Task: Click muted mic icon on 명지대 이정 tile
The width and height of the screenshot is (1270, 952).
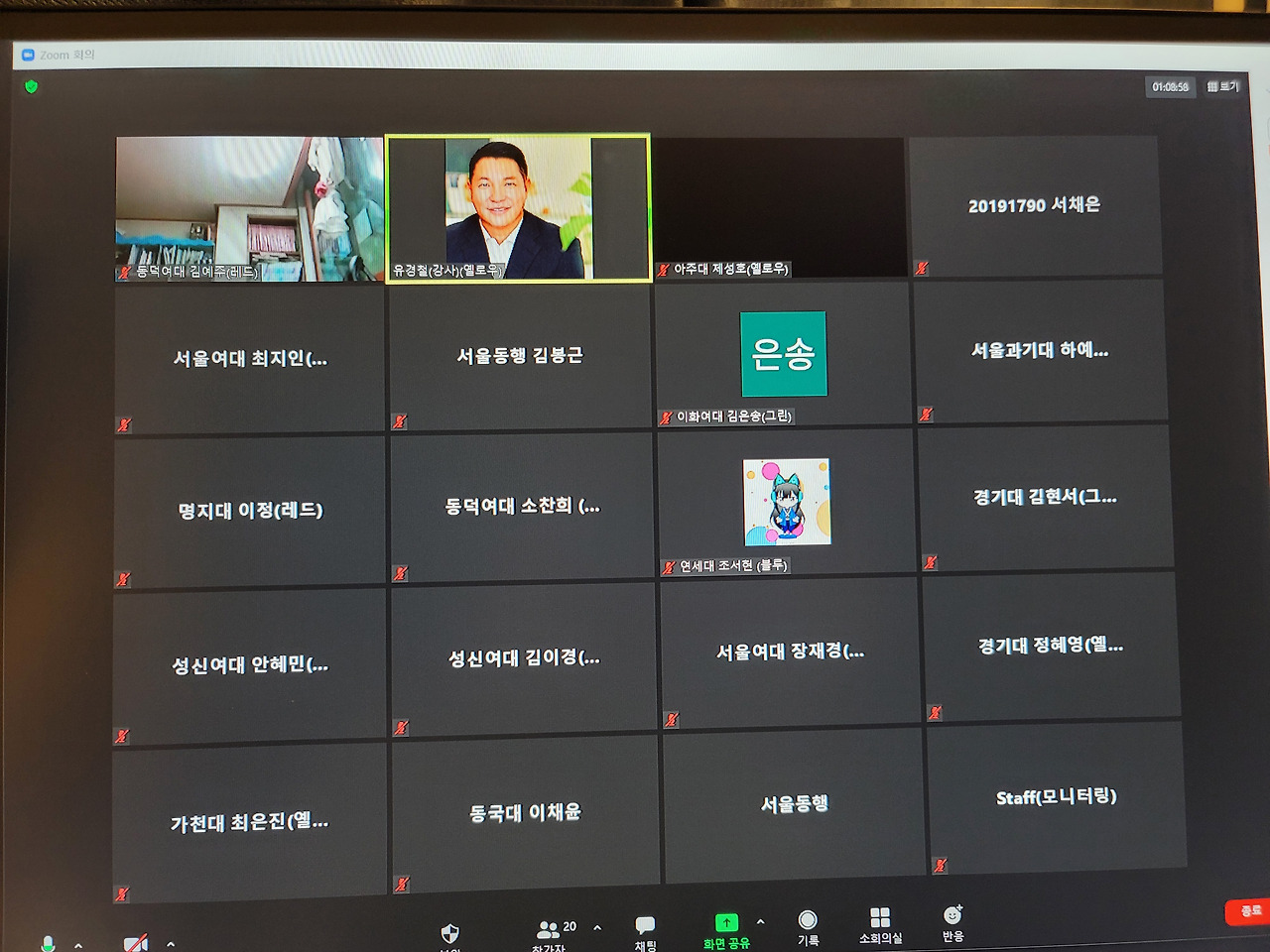Action: 123,579
